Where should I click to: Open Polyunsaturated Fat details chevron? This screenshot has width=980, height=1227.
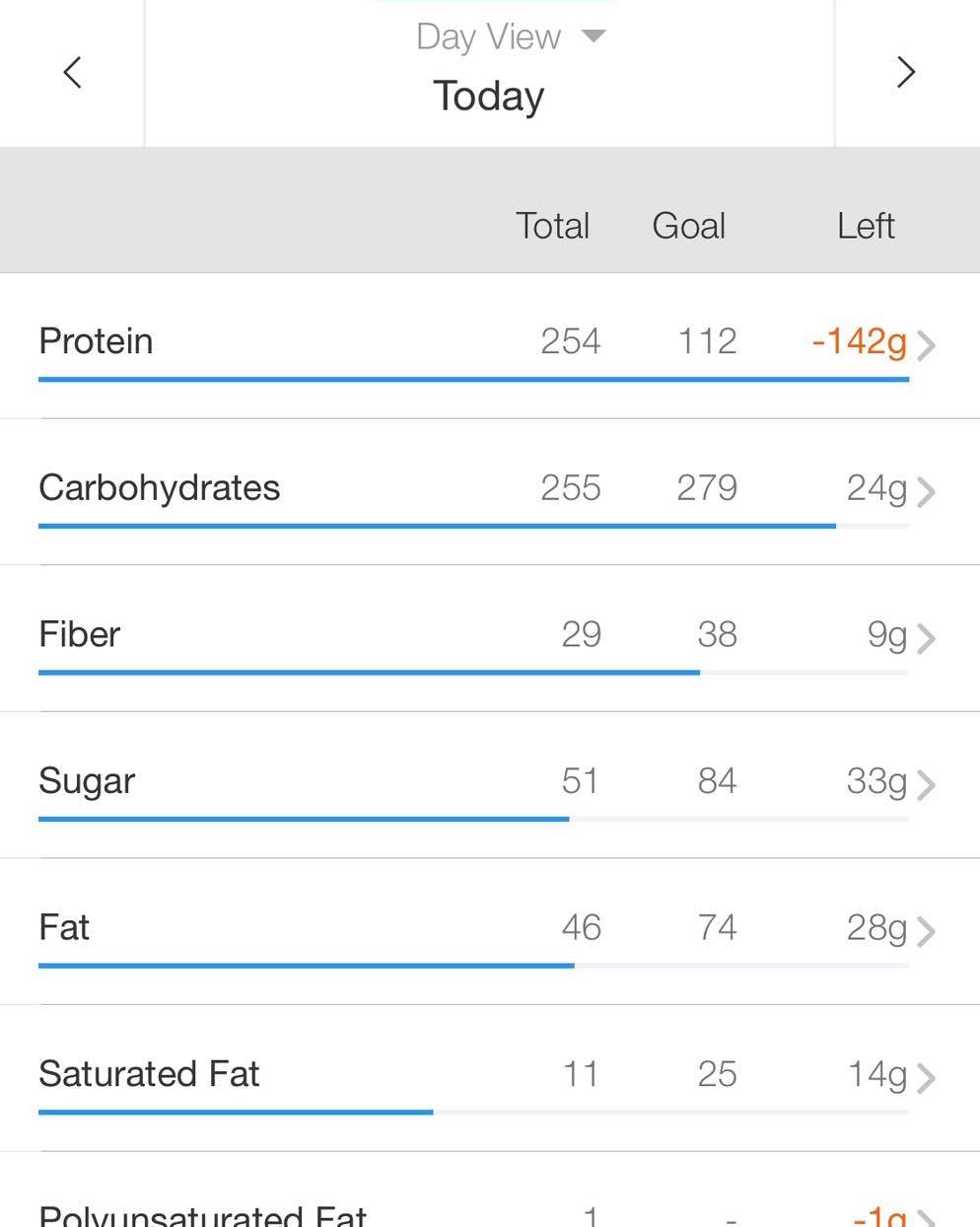(x=926, y=1217)
